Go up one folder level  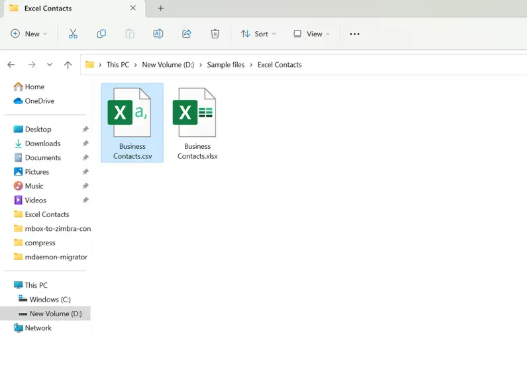click(x=68, y=65)
